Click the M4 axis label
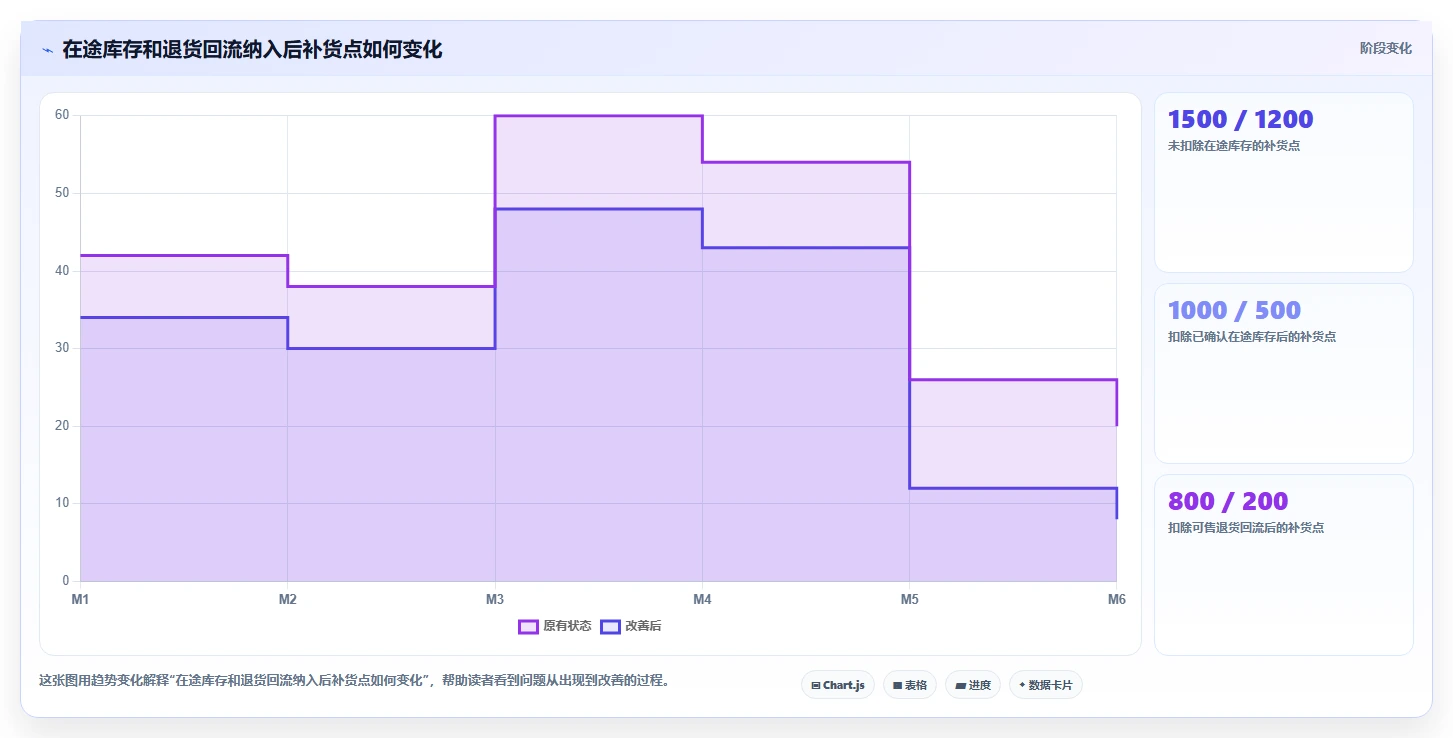 (702, 599)
